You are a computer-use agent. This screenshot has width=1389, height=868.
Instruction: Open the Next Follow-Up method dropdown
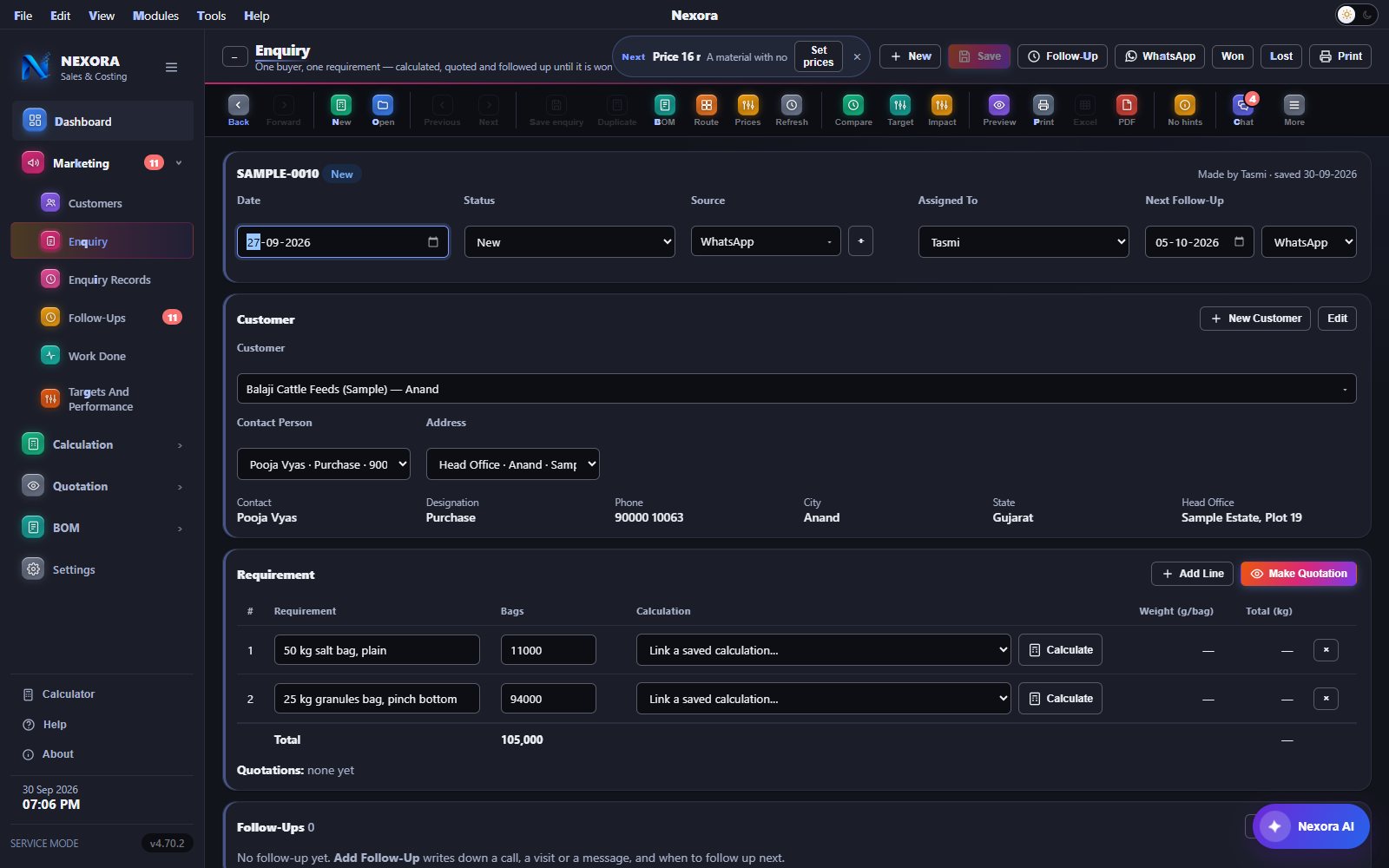[x=1309, y=242]
